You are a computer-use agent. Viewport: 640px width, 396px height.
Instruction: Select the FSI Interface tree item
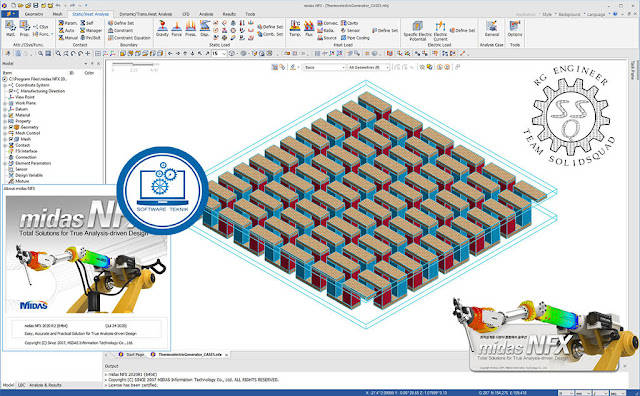pyautogui.click(x=26, y=151)
